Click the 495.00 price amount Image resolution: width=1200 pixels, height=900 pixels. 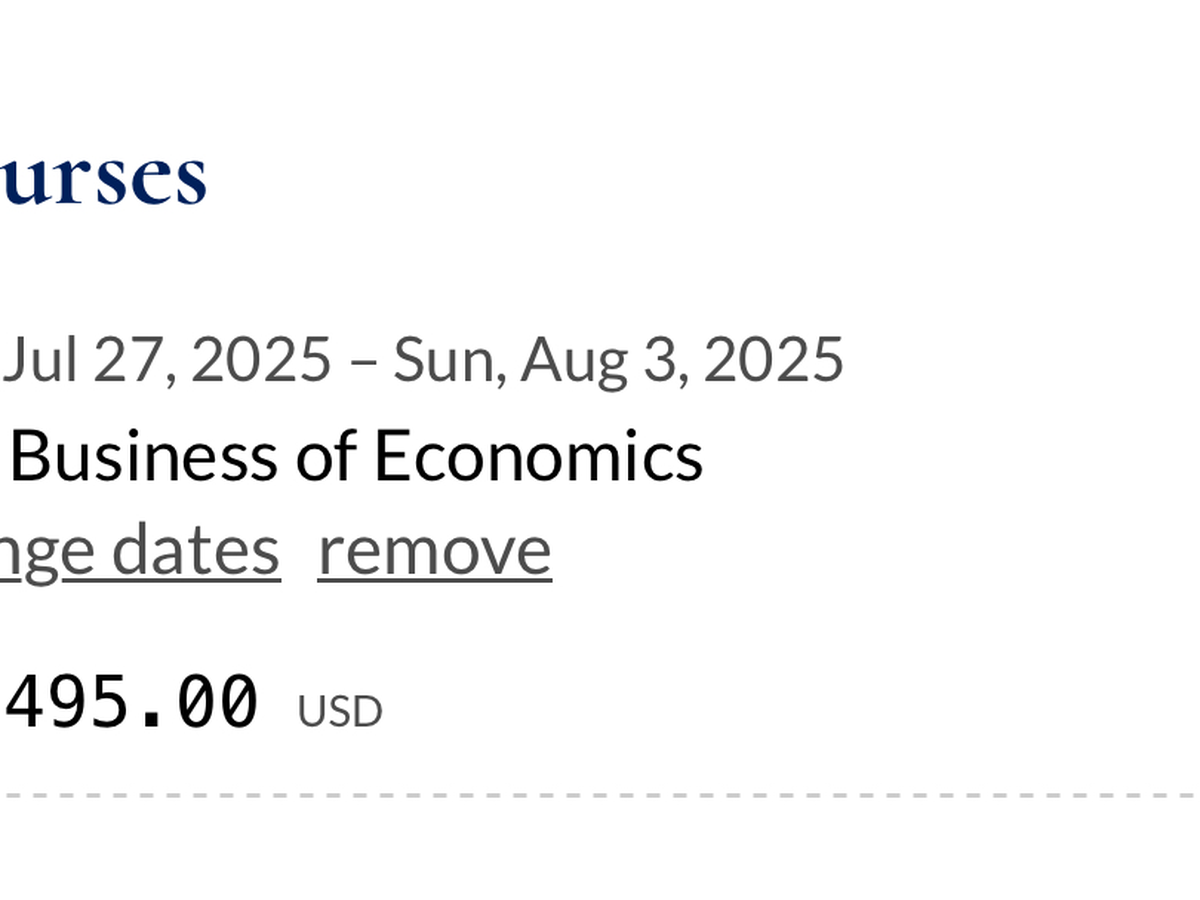[132, 702]
